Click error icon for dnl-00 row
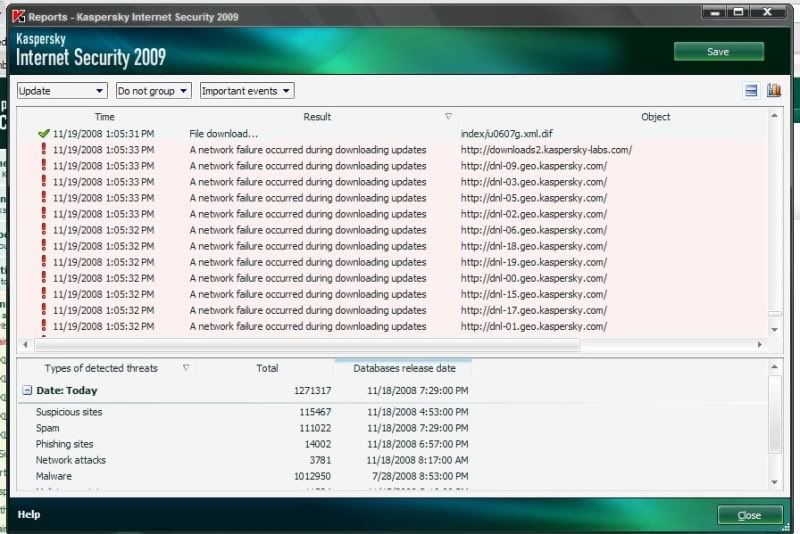This screenshot has height=534, width=800. click(44, 277)
